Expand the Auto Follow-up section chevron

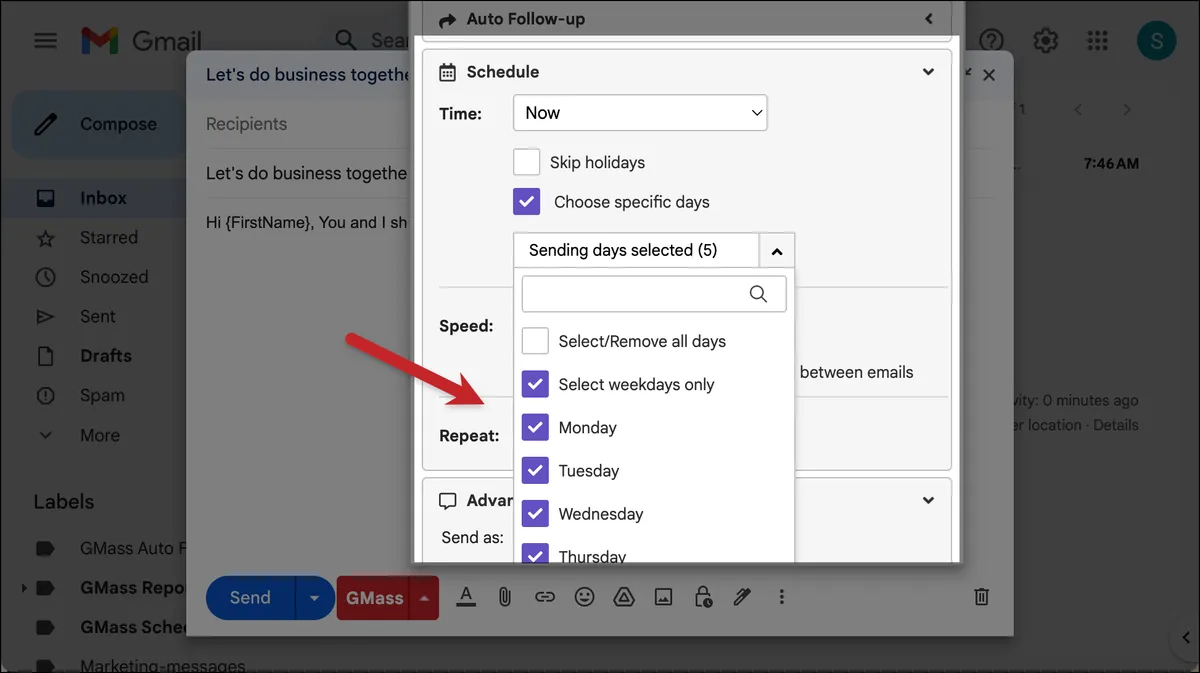929,19
